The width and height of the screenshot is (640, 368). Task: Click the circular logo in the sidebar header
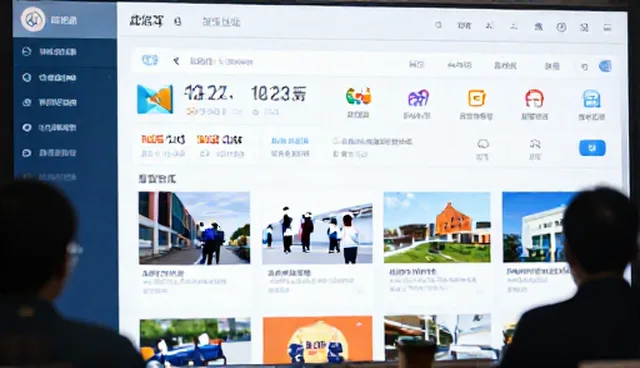click(x=33, y=19)
